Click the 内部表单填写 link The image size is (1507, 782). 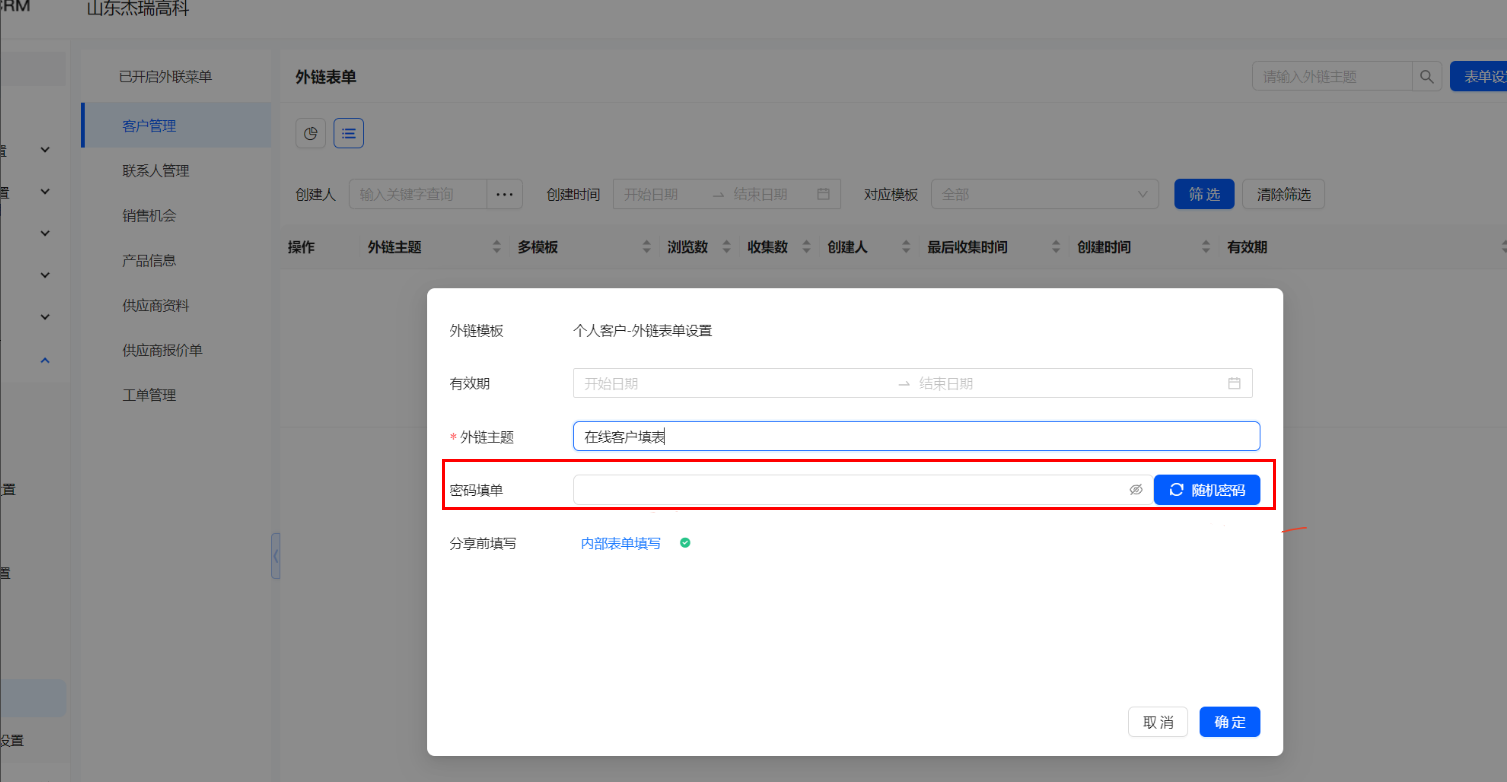pyautogui.click(x=621, y=543)
